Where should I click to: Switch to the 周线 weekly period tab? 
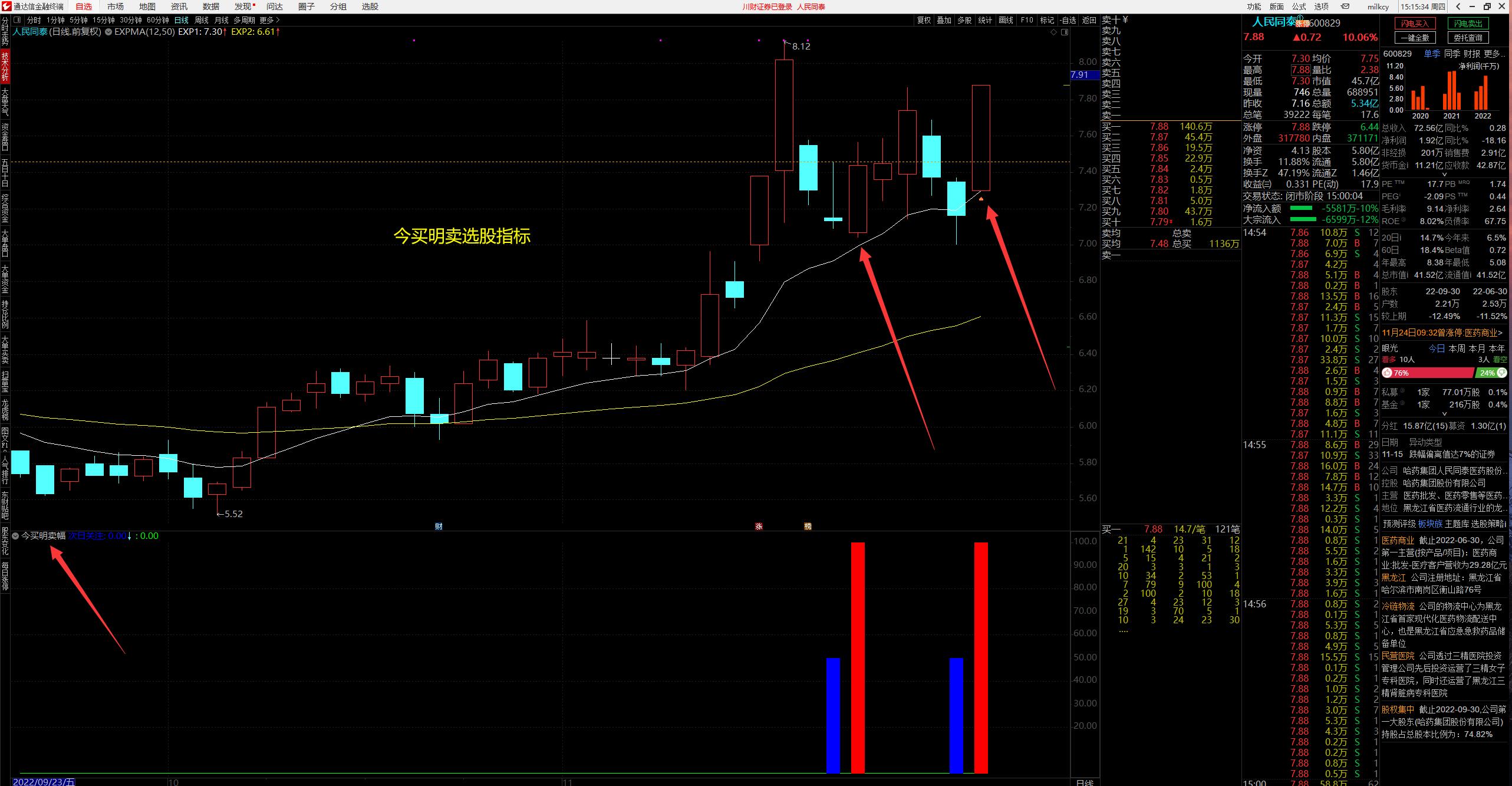(202, 20)
